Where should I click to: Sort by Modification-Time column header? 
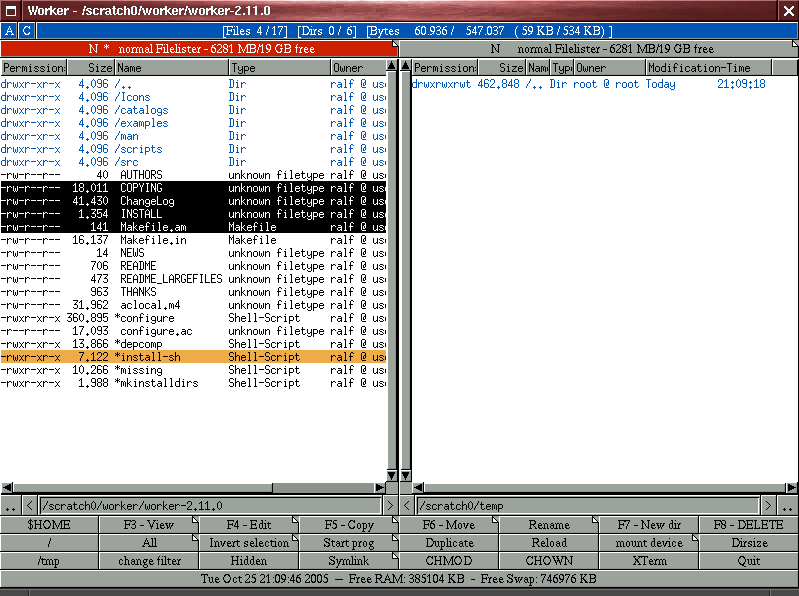click(x=709, y=68)
